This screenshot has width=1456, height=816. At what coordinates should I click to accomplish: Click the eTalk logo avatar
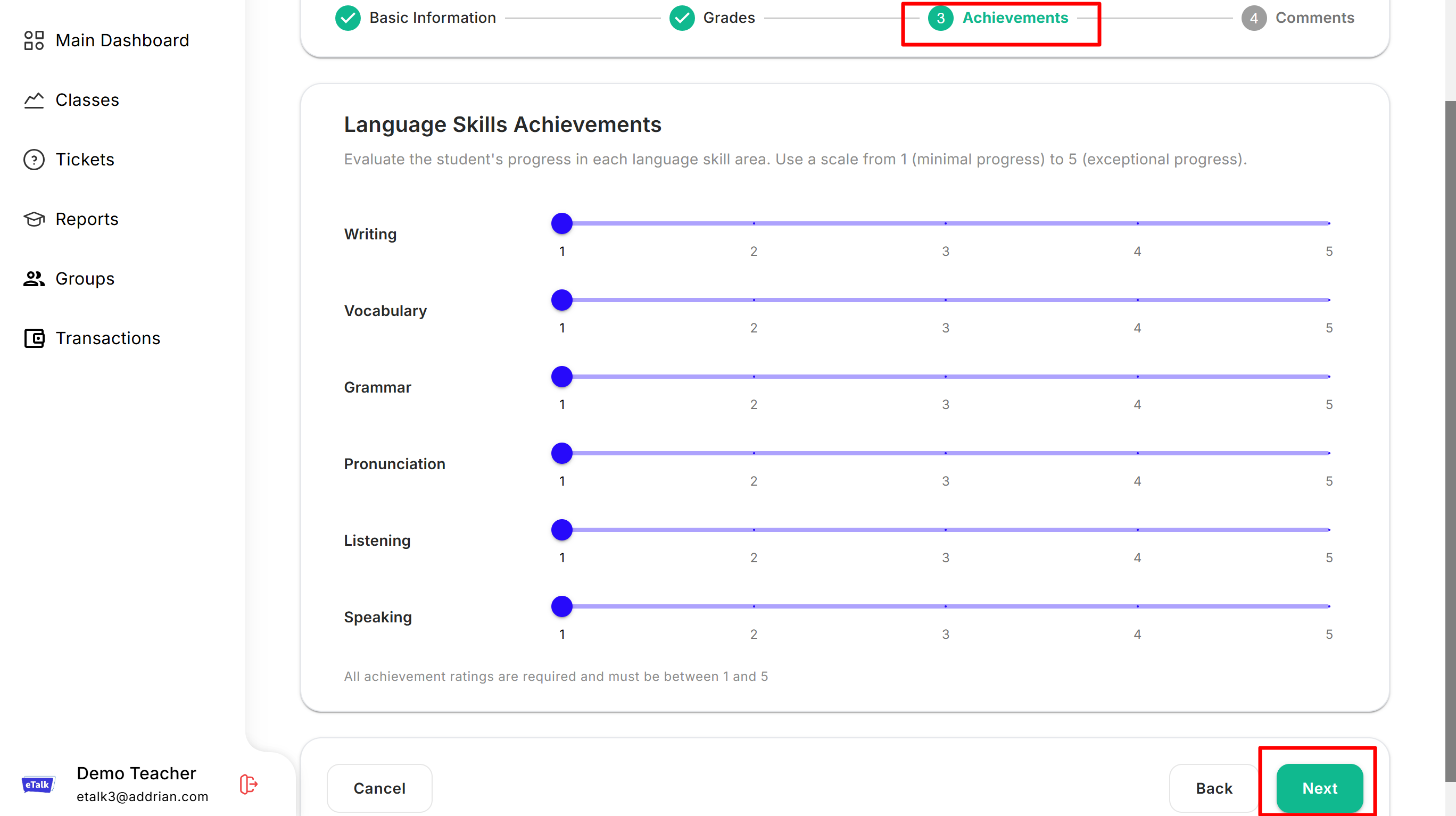pyautogui.click(x=38, y=785)
